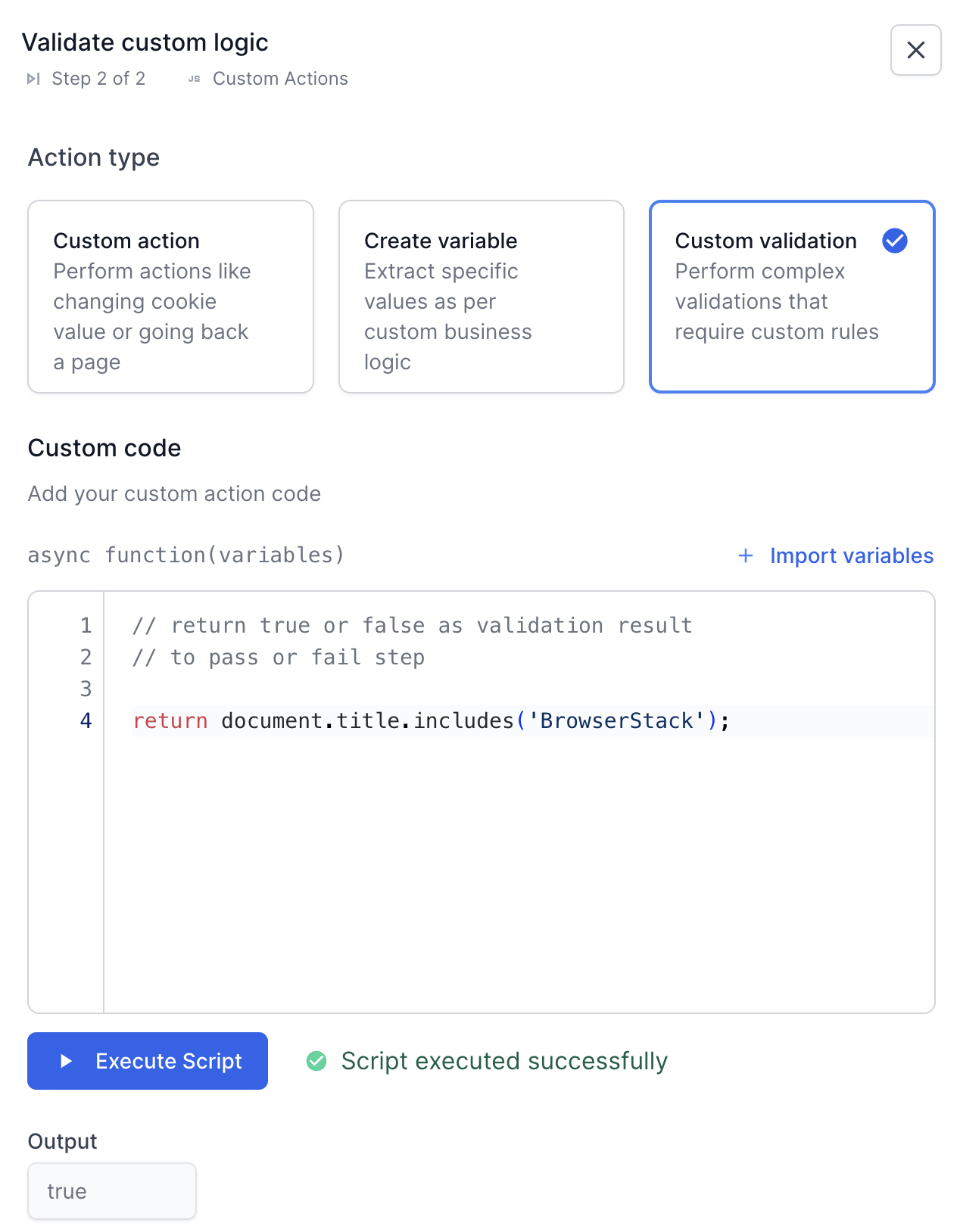
Task: Click the Output field showing true
Action: pos(112,1191)
